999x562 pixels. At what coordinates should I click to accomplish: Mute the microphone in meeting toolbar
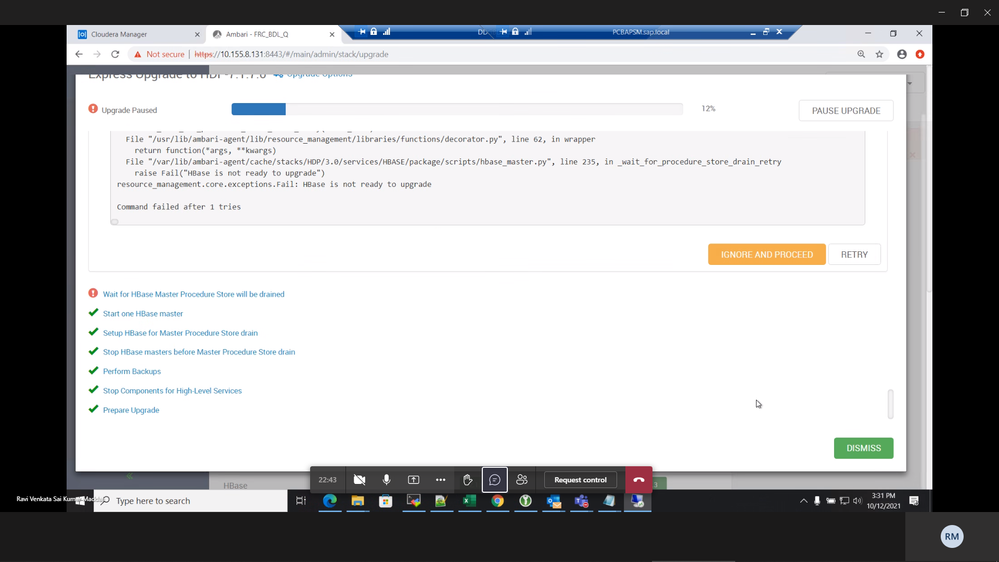386,480
